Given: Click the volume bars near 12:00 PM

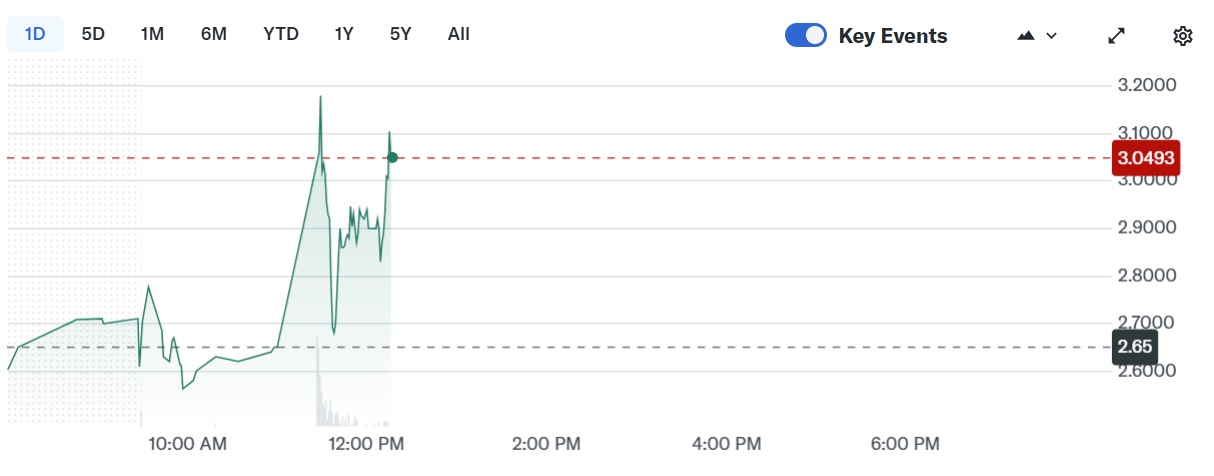Looking at the screenshot, I should 322,403.
